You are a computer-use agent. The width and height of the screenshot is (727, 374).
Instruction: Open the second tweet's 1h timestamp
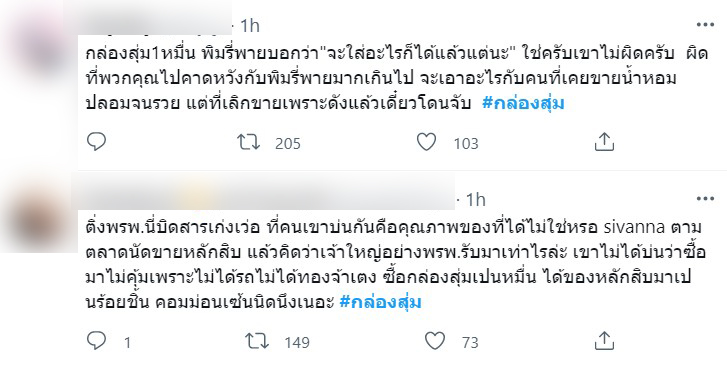pos(476,200)
